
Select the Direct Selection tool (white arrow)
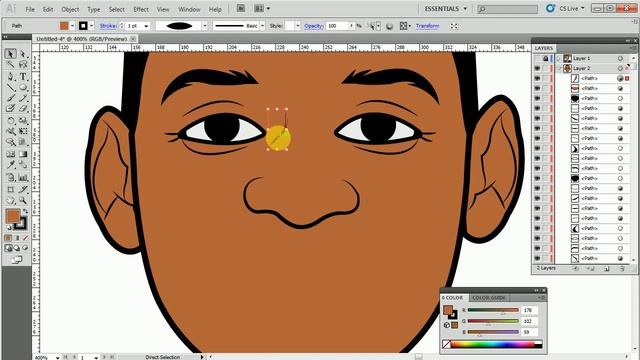click(23, 54)
